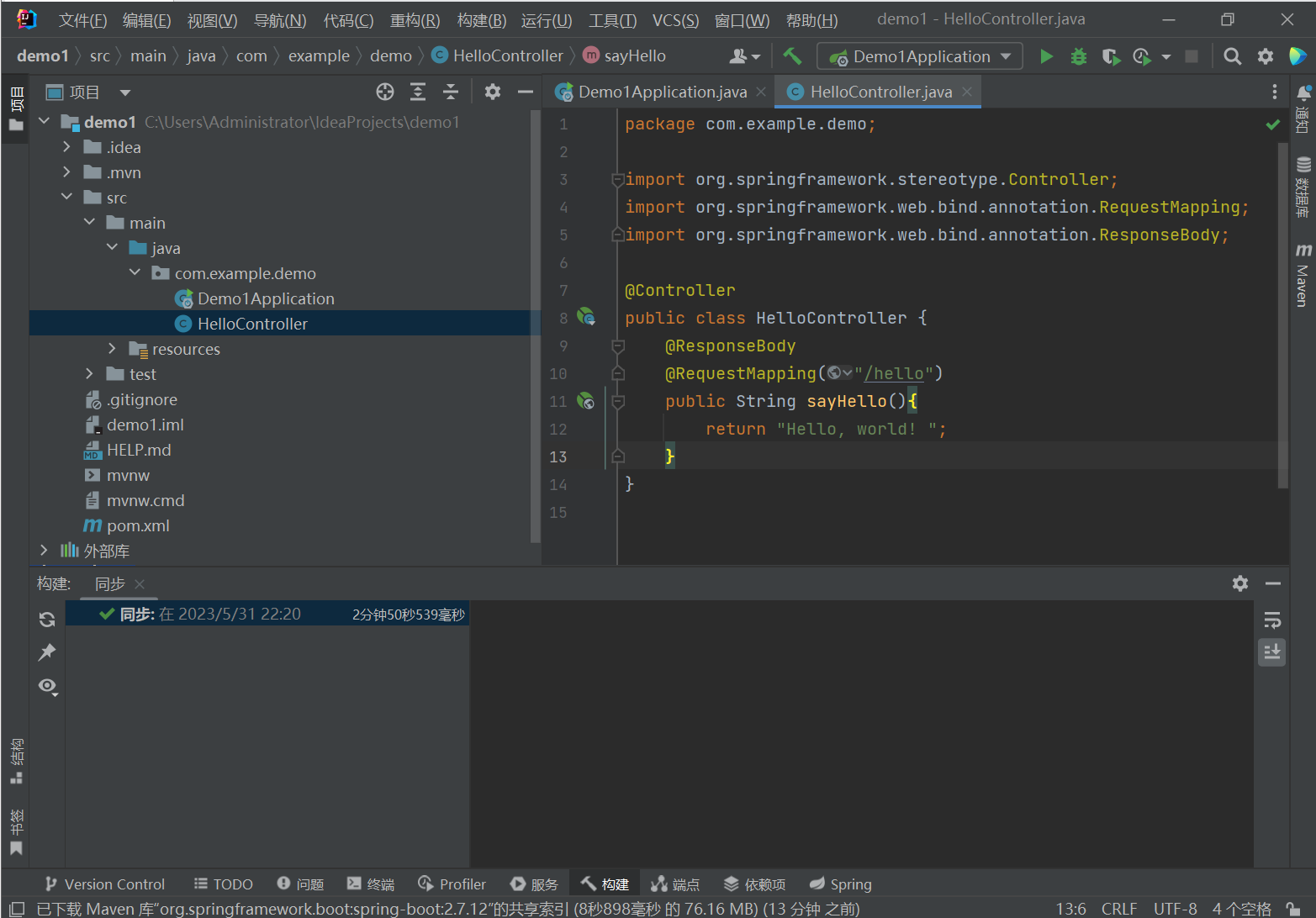This screenshot has width=1316, height=918.
Task: Click the Build project hammer icon
Action: pos(792,56)
